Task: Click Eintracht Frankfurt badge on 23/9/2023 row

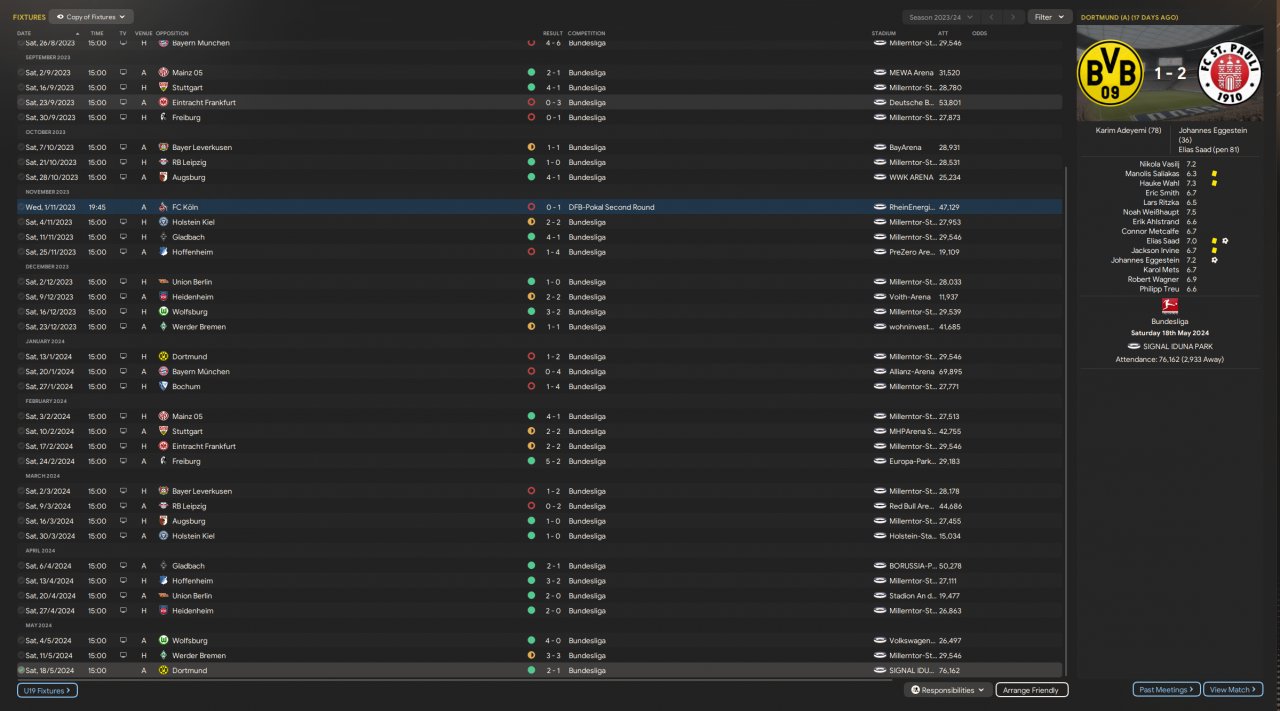Action: [163, 102]
